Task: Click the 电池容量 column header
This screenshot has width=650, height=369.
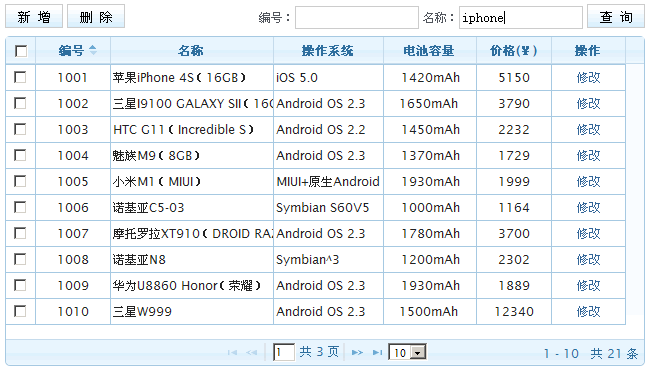Action: point(429,51)
